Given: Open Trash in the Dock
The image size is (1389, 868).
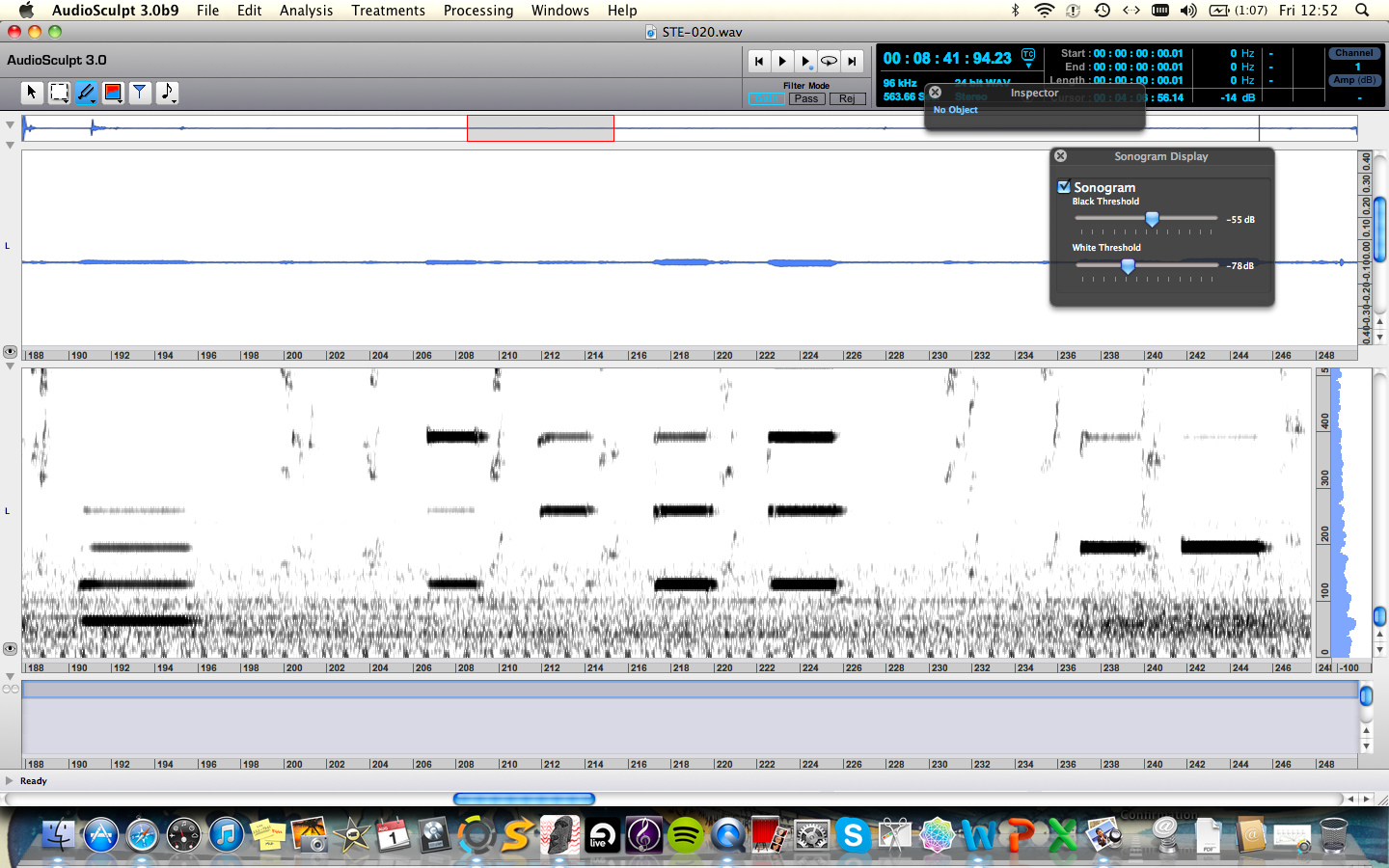Looking at the screenshot, I should click(x=1333, y=834).
